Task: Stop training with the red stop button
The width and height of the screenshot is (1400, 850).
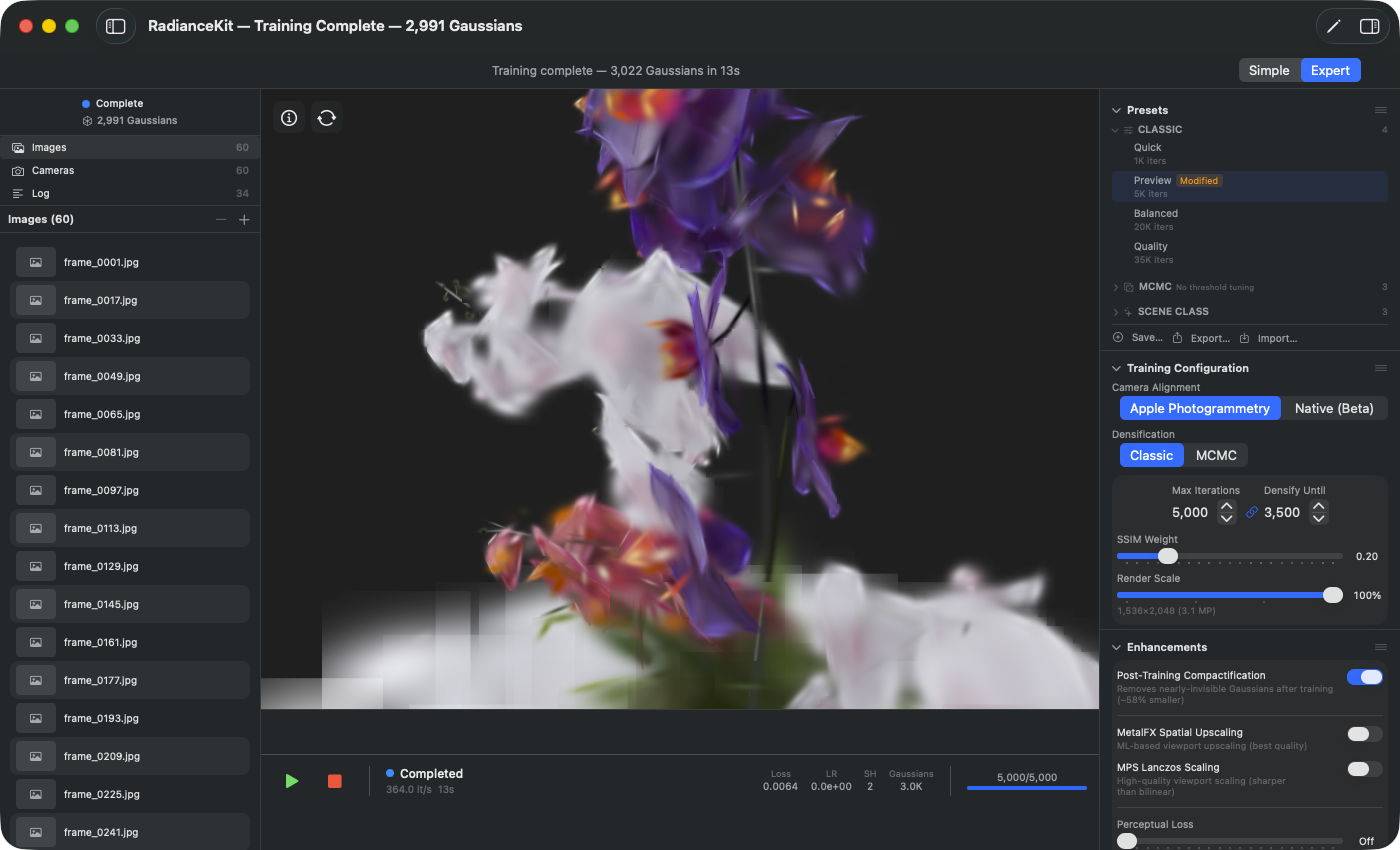Action: tap(335, 781)
